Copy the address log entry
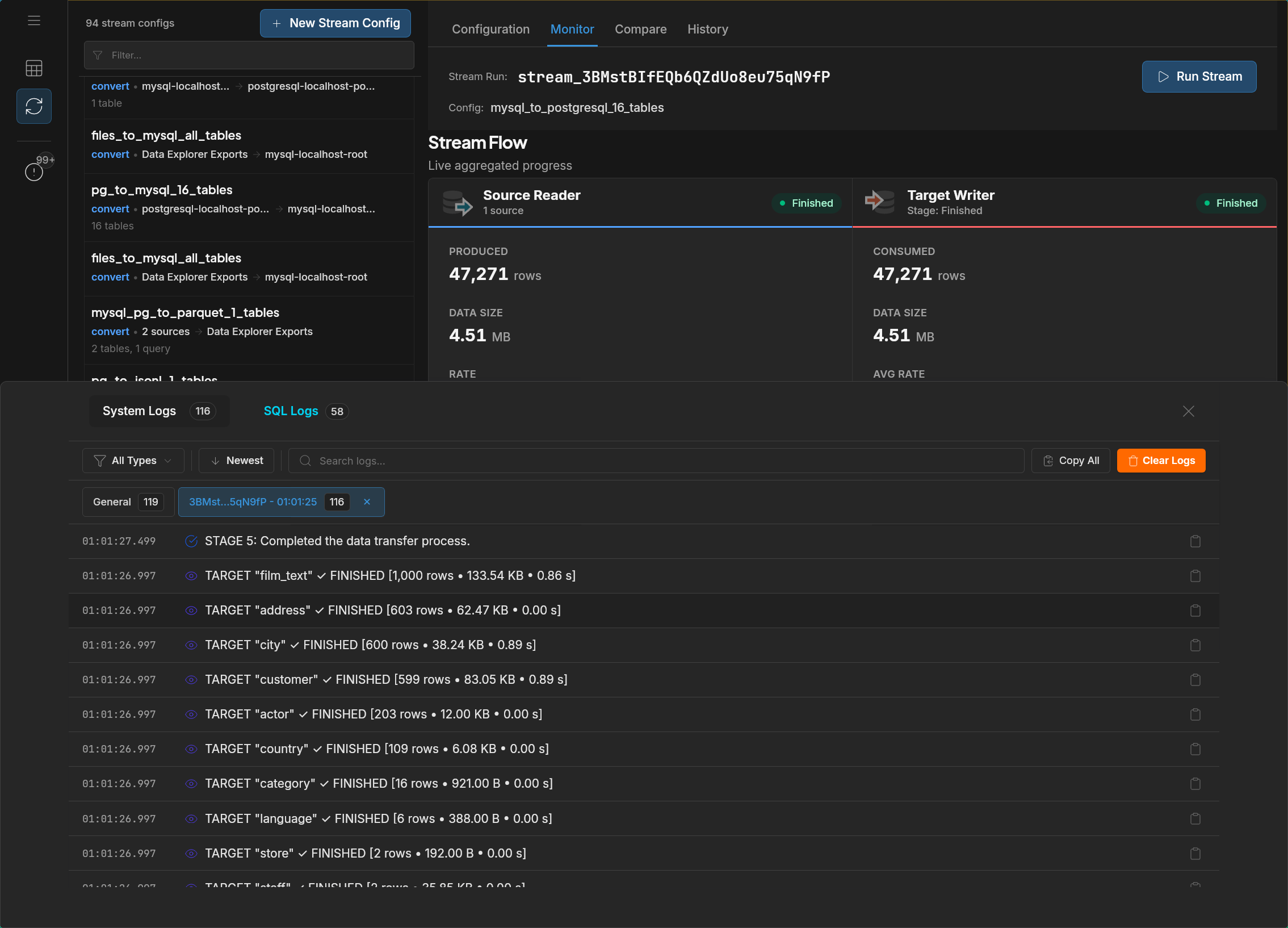The width and height of the screenshot is (1288, 928). tap(1195, 611)
